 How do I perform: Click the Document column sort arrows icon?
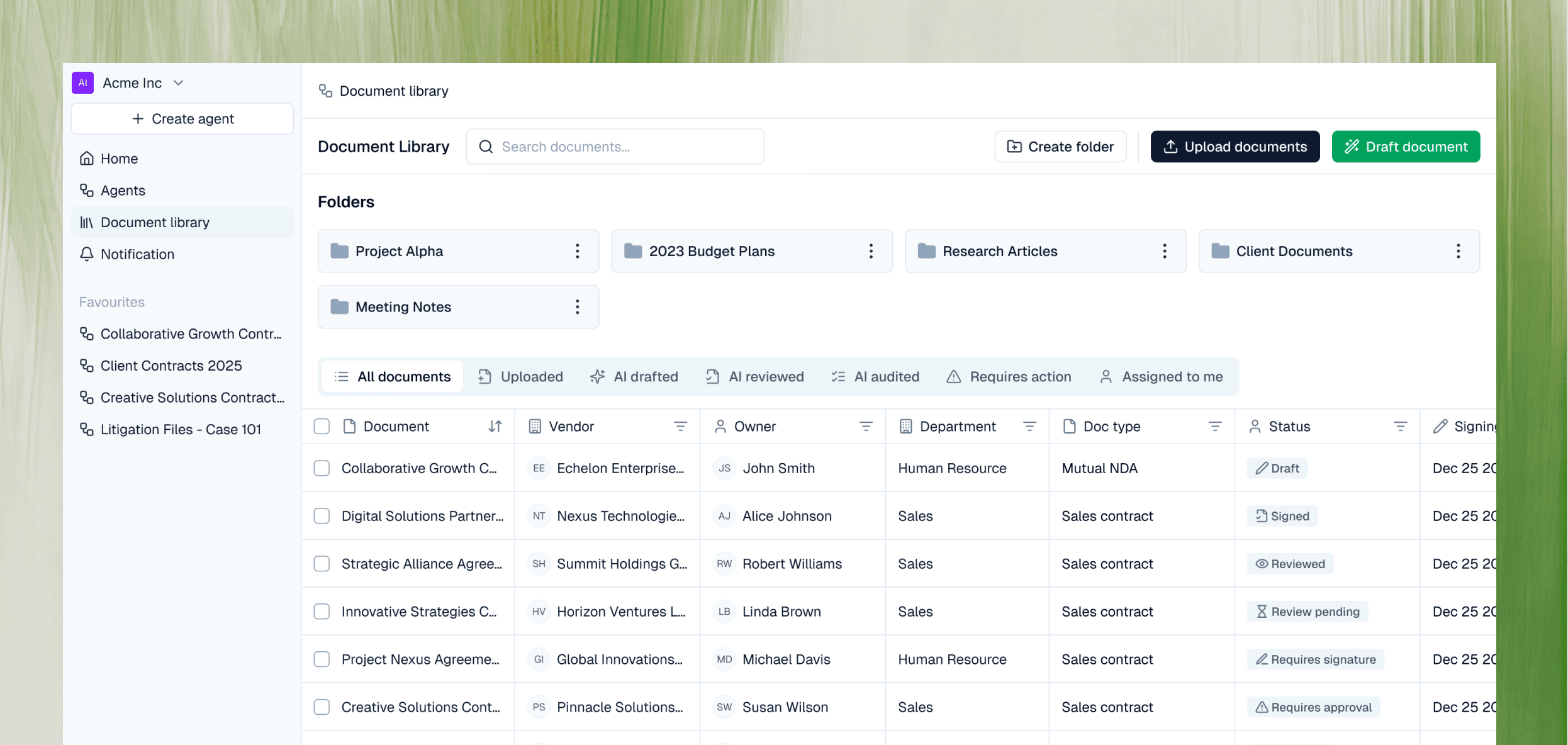(495, 427)
